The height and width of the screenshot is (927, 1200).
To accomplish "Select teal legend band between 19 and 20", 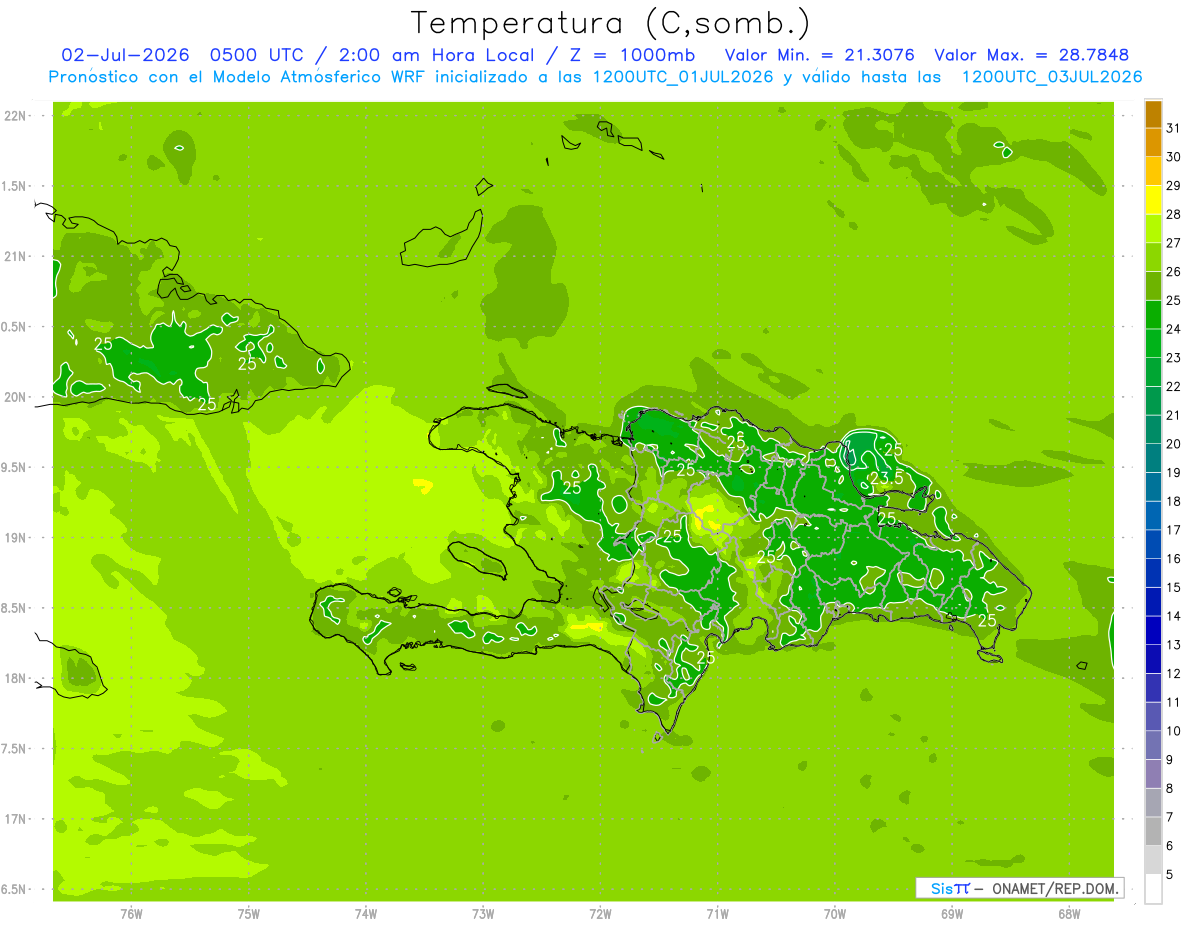I will point(1153,458).
